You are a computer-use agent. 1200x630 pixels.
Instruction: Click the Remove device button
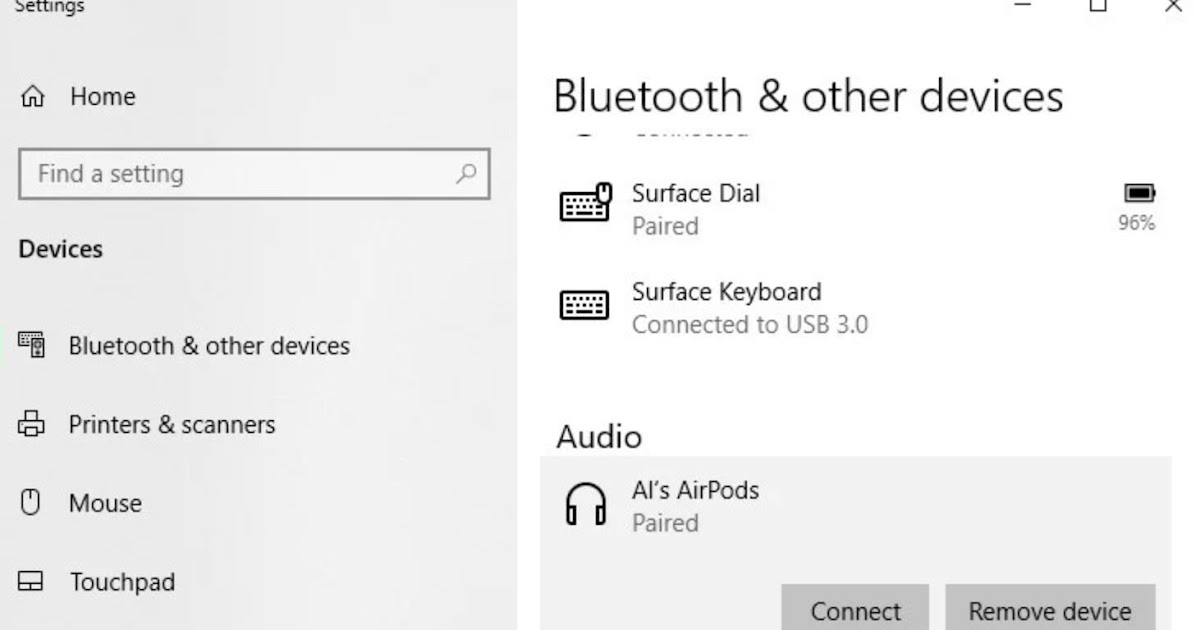pyautogui.click(x=1049, y=610)
